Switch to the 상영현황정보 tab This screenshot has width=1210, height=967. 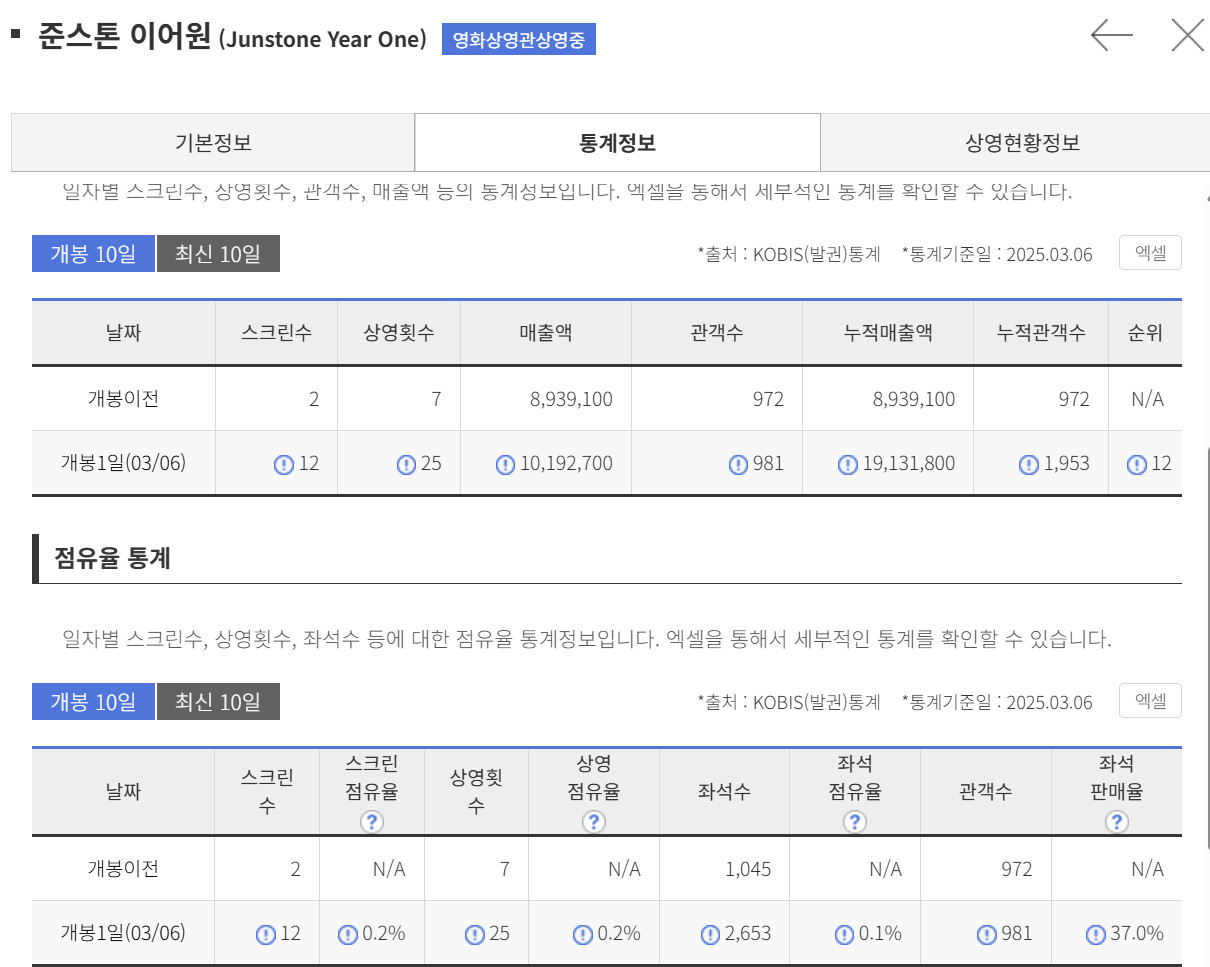coord(1022,143)
